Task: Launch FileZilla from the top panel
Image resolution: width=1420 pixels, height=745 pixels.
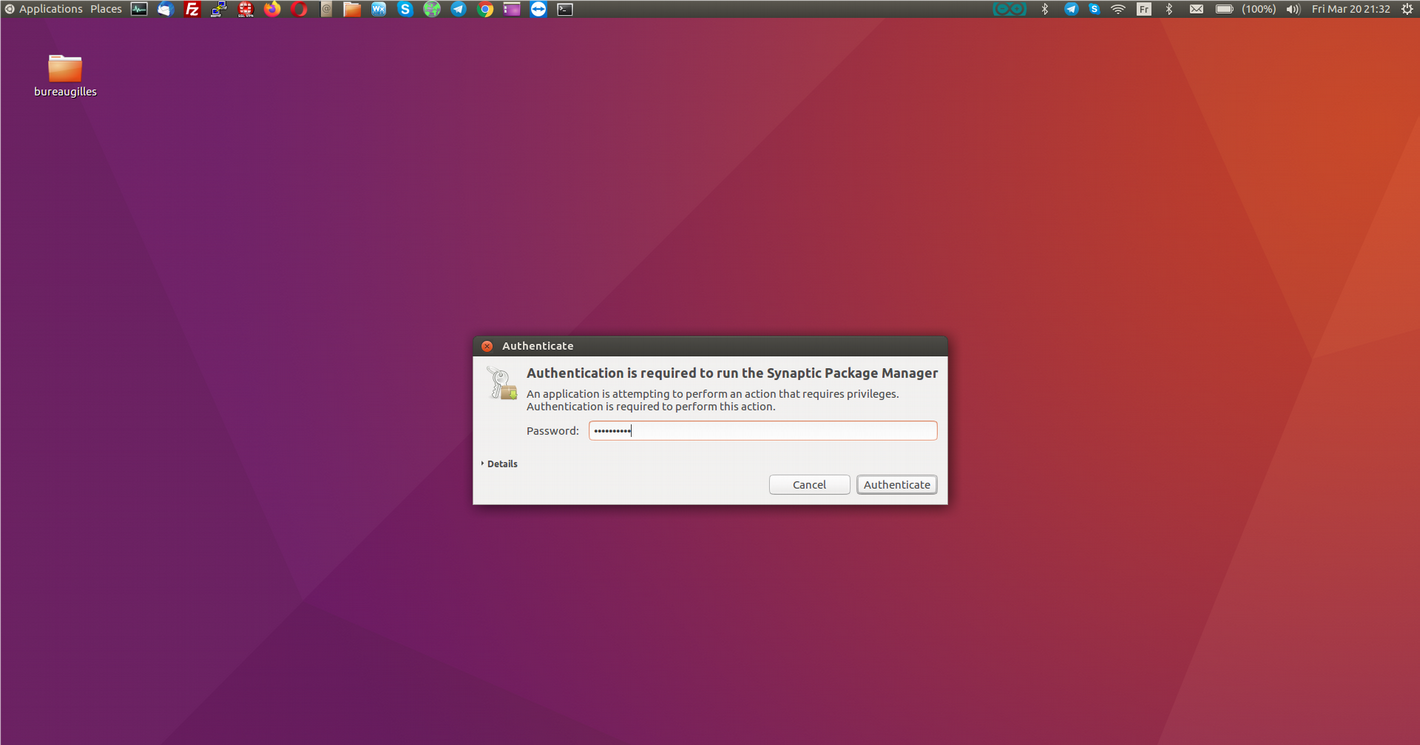Action: pyautogui.click(x=192, y=9)
